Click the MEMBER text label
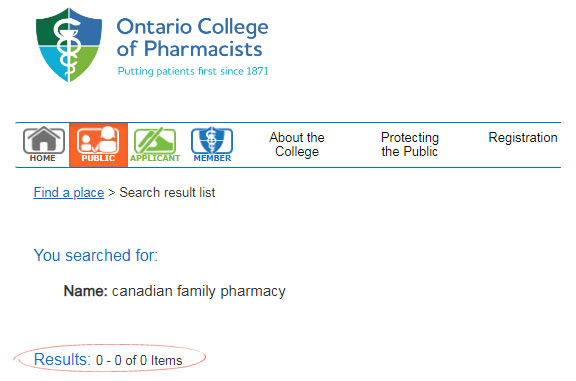The height and width of the screenshot is (381, 576). point(212,158)
